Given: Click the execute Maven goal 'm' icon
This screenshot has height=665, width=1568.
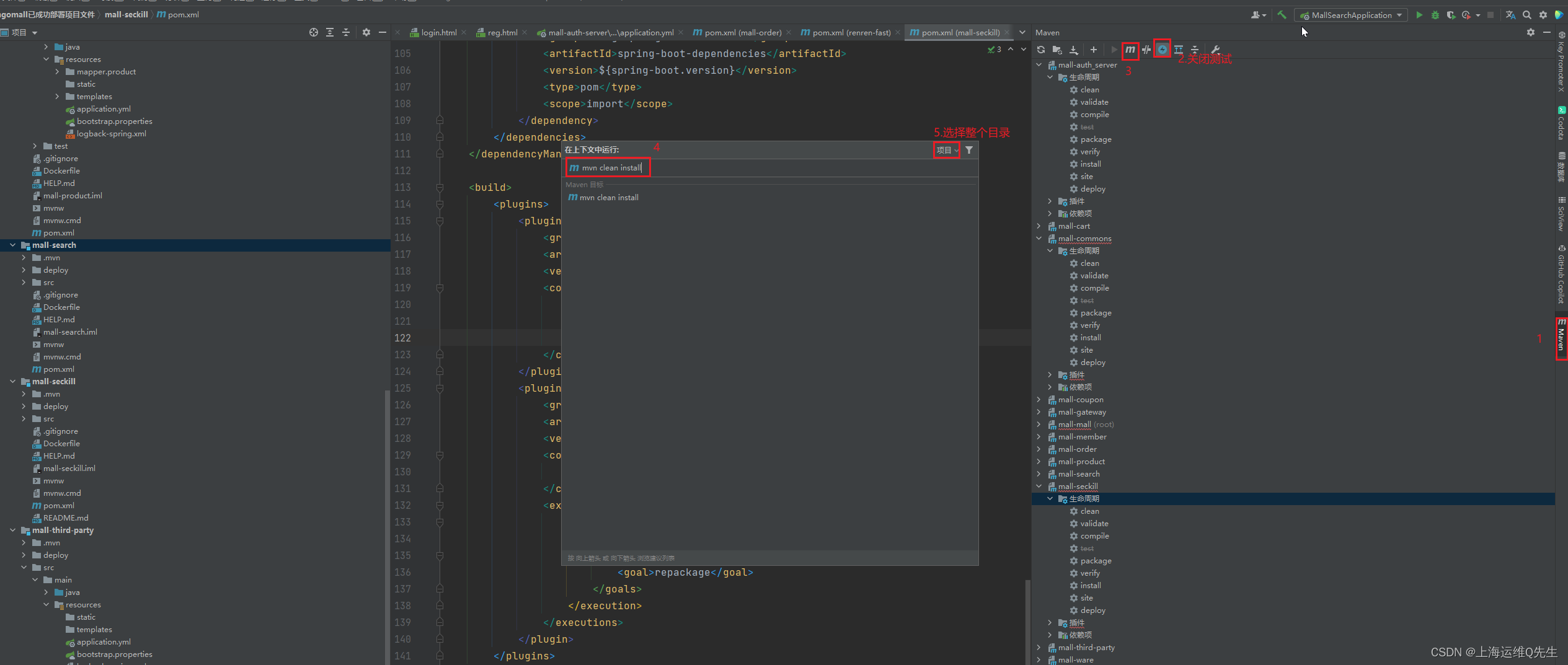Looking at the screenshot, I should click(1130, 50).
